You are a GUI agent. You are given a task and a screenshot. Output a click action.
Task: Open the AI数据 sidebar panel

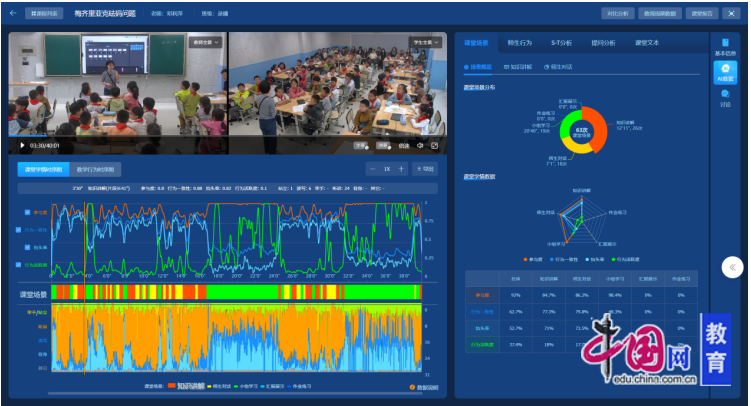[x=725, y=71]
